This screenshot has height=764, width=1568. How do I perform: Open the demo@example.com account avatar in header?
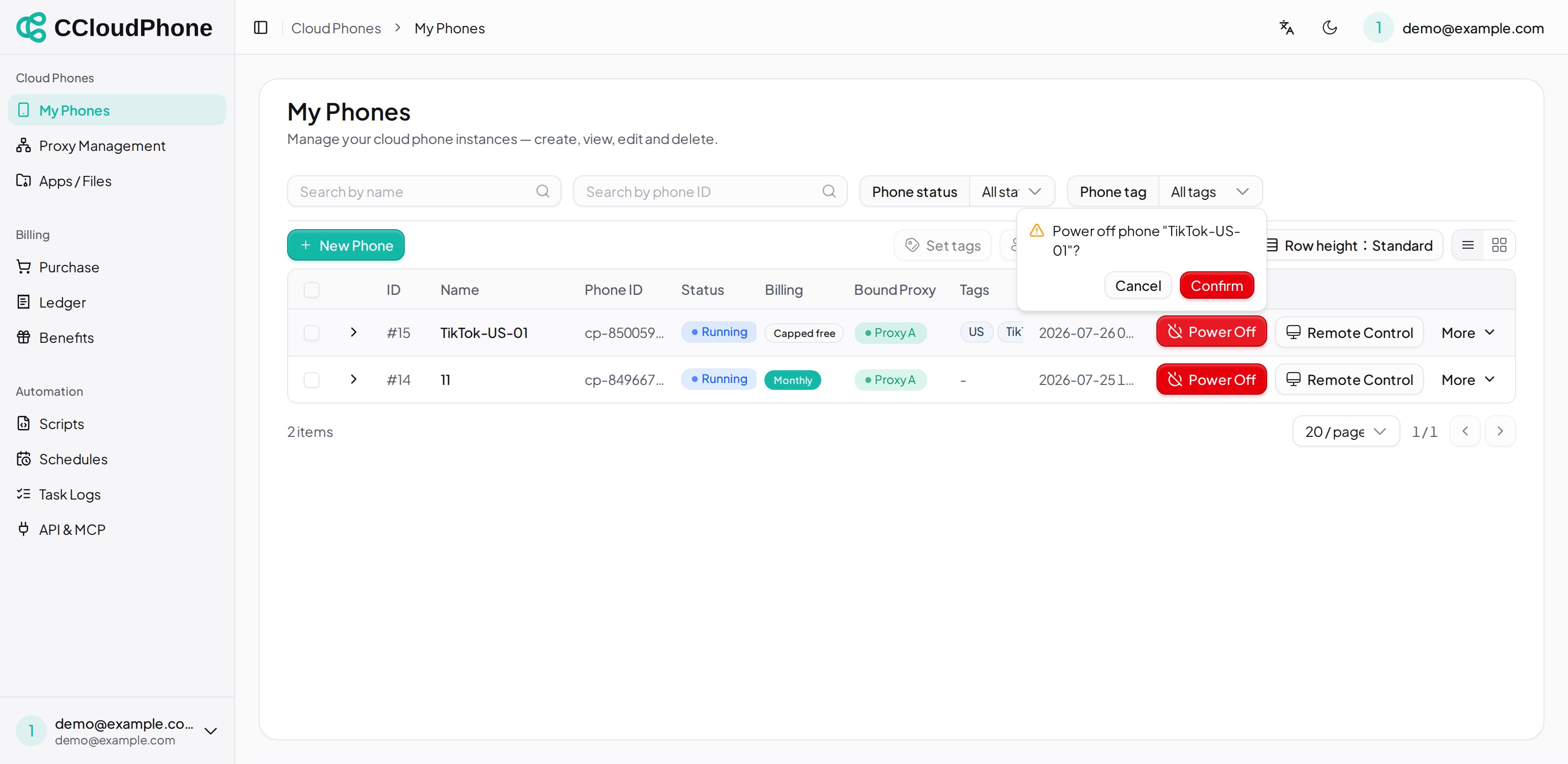(x=1378, y=27)
